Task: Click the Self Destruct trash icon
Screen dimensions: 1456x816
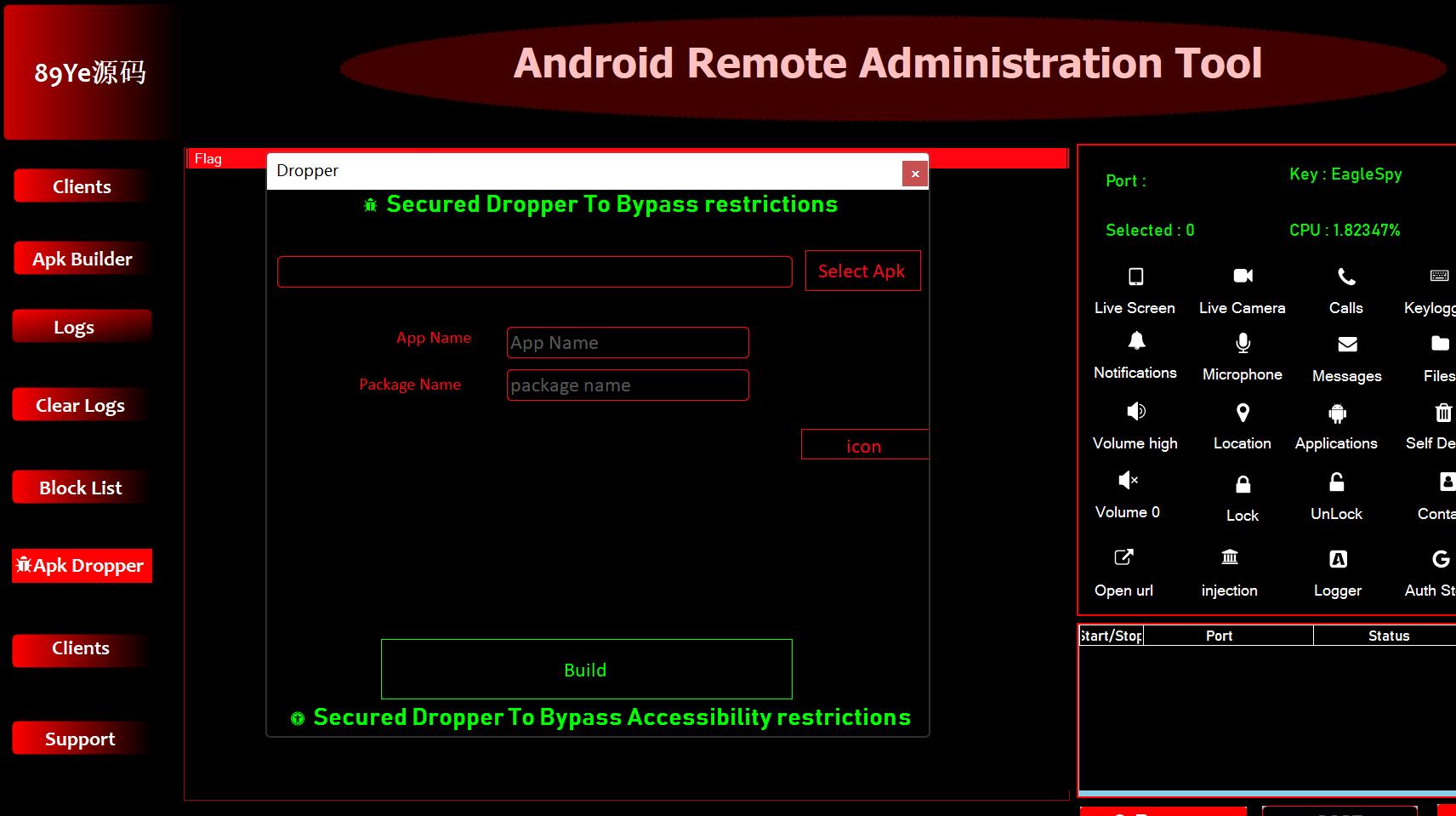Action: (1442, 413)
